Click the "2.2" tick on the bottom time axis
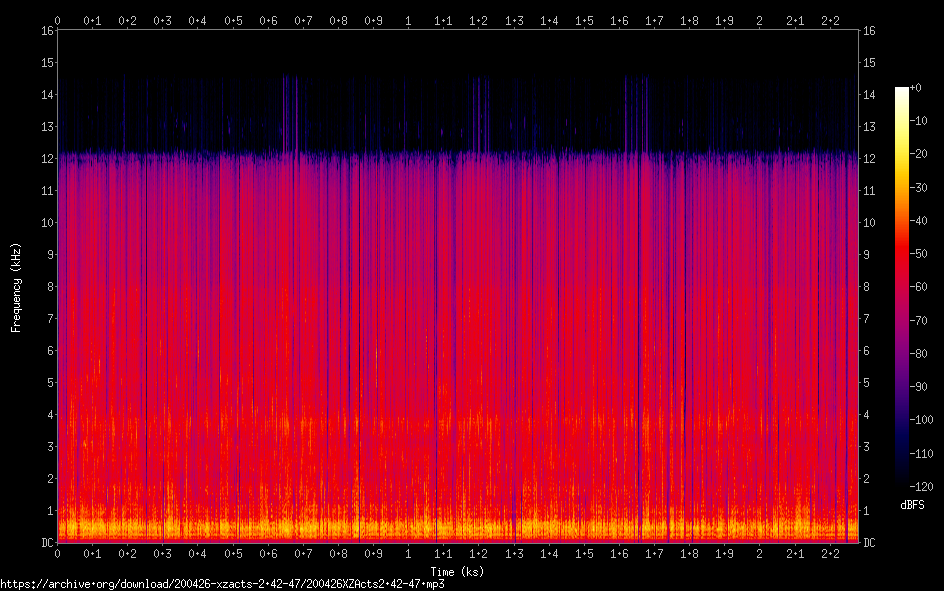Viewport: 944px width, 591px height. point(830,554)
